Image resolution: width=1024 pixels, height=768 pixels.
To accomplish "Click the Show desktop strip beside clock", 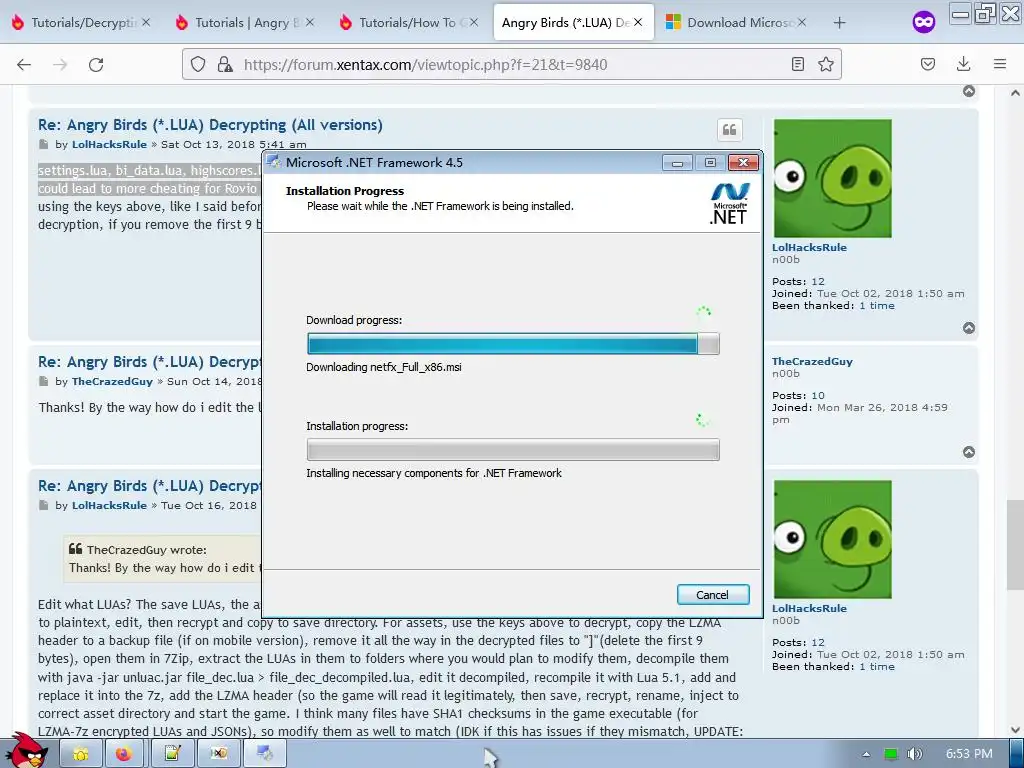I will coord(1016,754).
